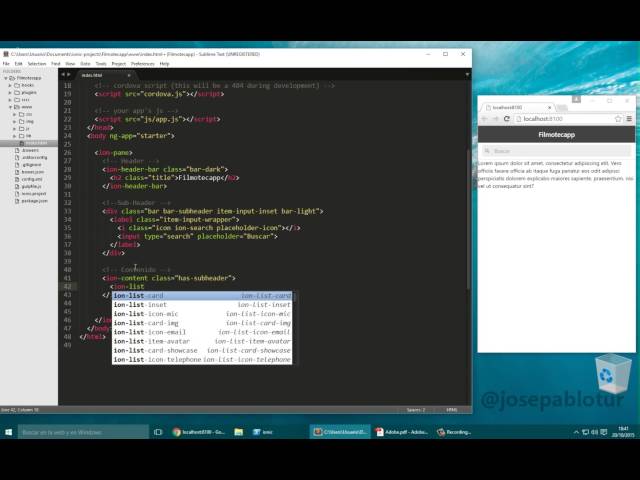
Task: Expand the scss folder in the sidebar
Action: point(10,100)
